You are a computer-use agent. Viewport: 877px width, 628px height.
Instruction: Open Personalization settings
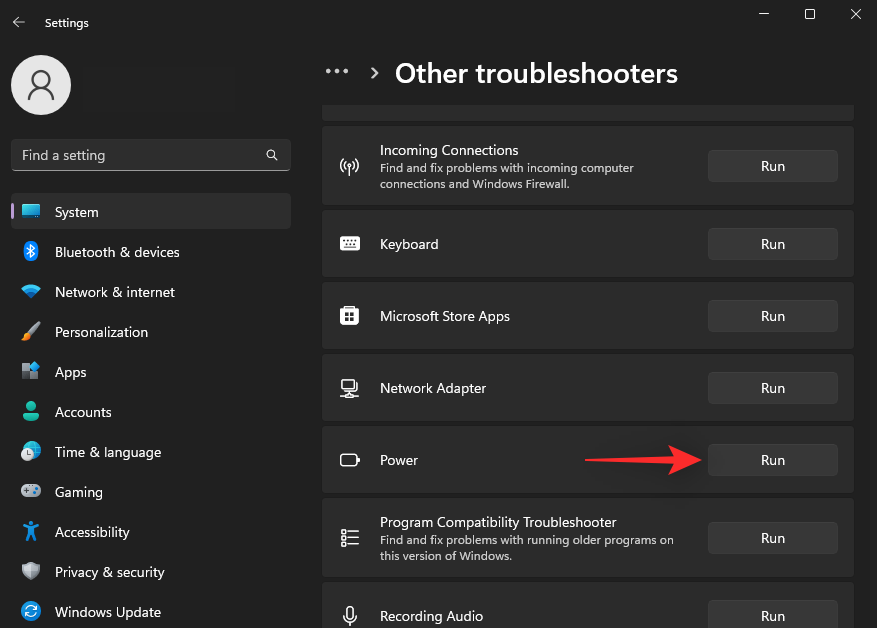click(101, 332)
